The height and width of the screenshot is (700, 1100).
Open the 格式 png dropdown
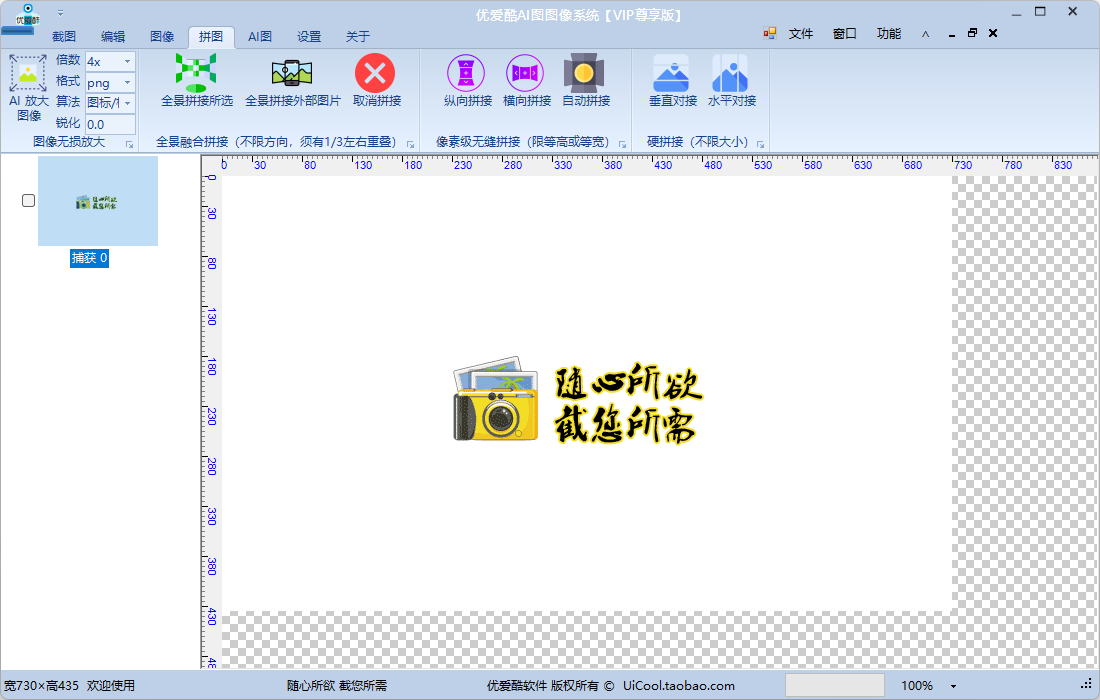point(128,83)
